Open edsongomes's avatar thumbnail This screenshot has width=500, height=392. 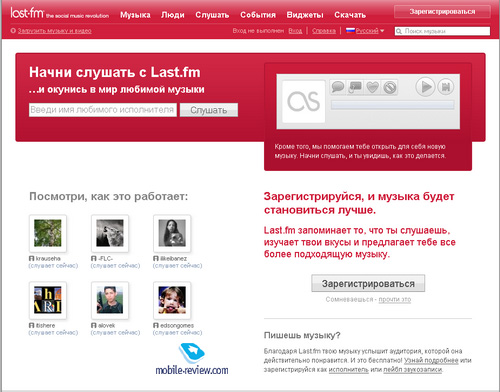pyautogui.click(x=172, y=300)
